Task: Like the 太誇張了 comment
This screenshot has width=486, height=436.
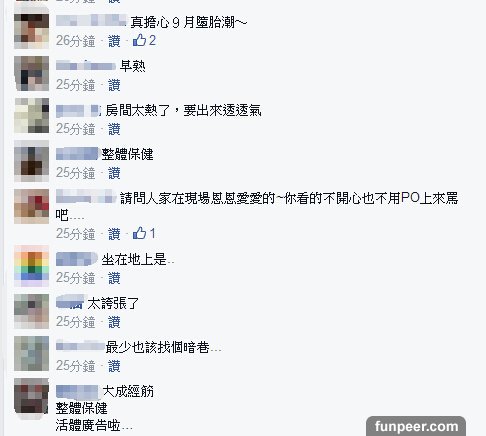Action: (114, 322)
